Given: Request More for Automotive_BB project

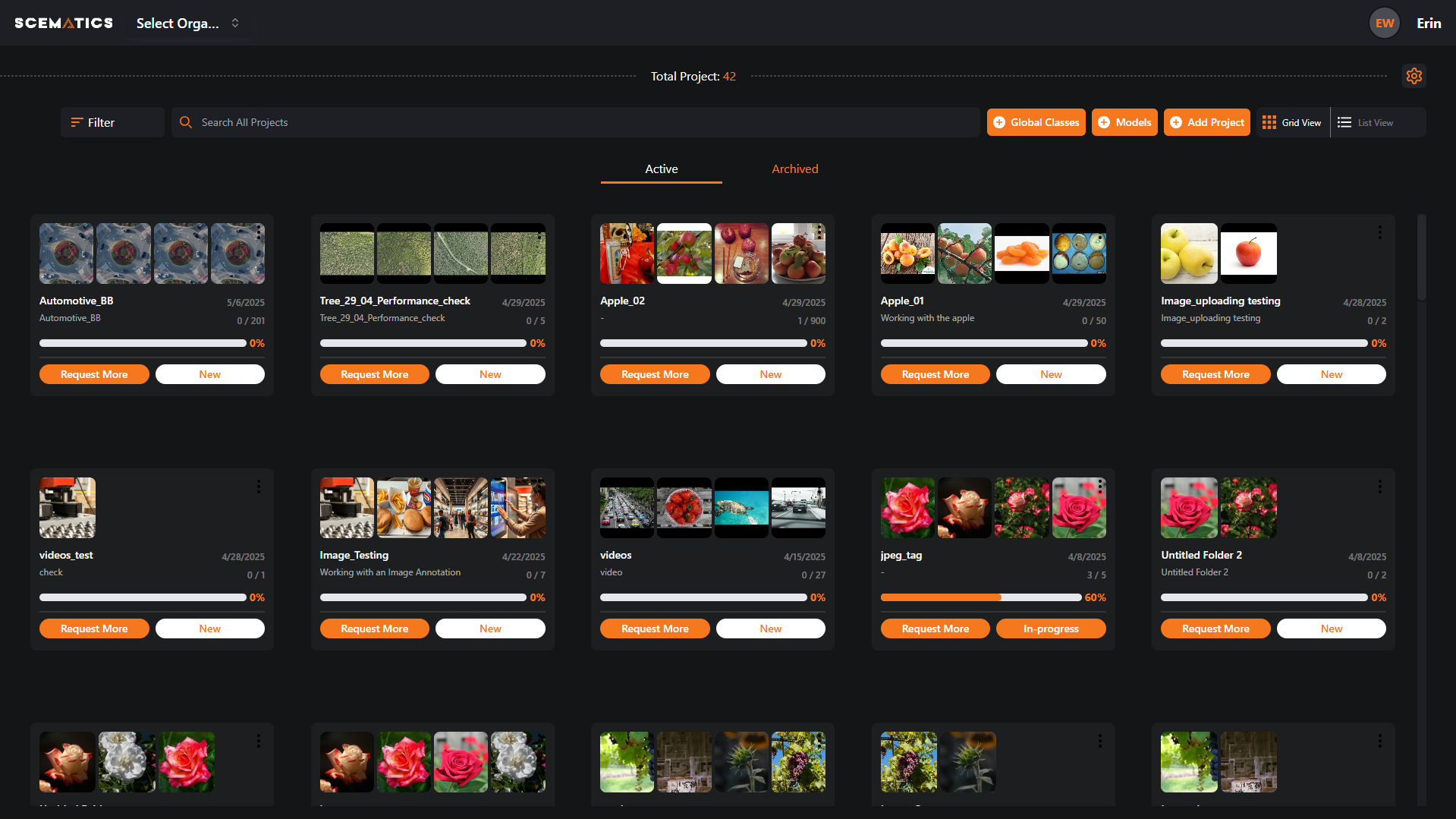Looking at the screenshot, I should pyautogui.click(x=94, y=374).
